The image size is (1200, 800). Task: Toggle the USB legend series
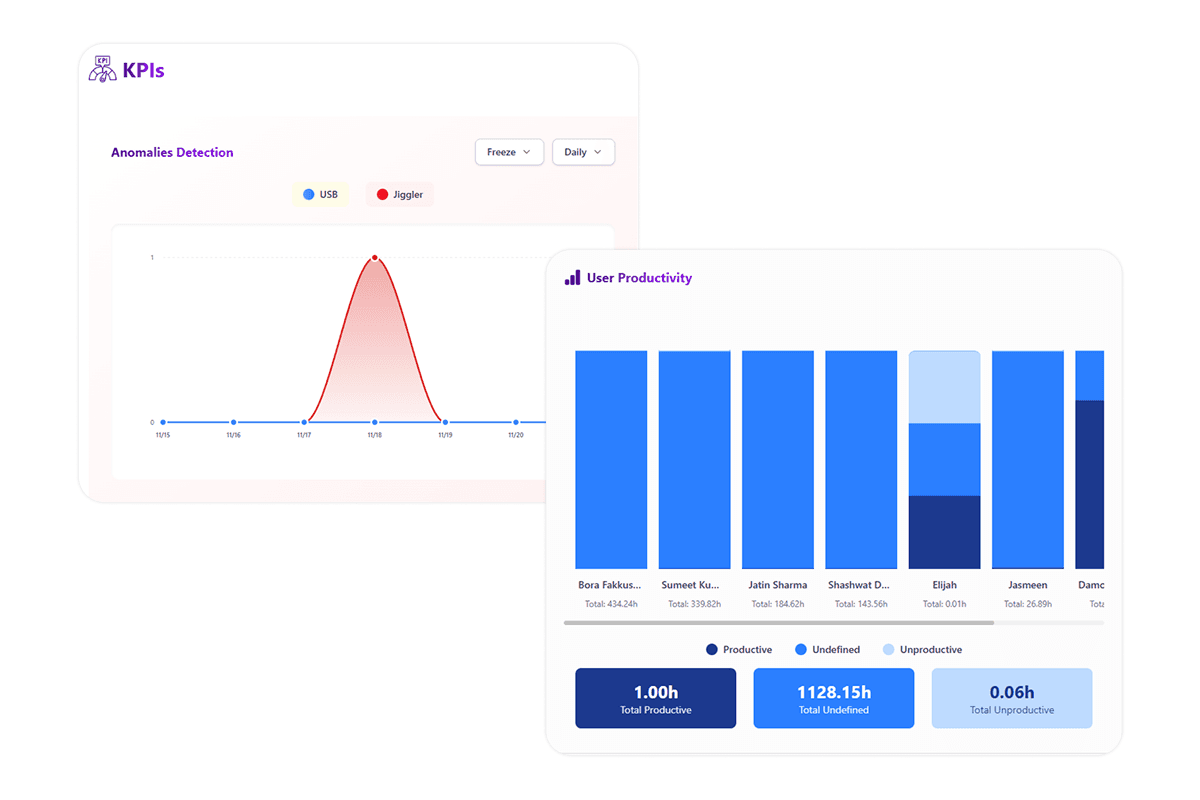(x=321, y=194)
